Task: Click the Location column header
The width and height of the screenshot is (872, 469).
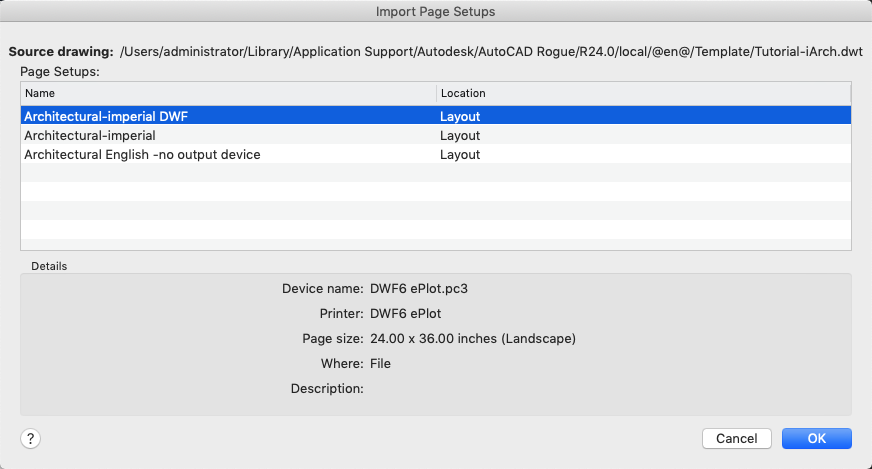Action: [643, 93]
